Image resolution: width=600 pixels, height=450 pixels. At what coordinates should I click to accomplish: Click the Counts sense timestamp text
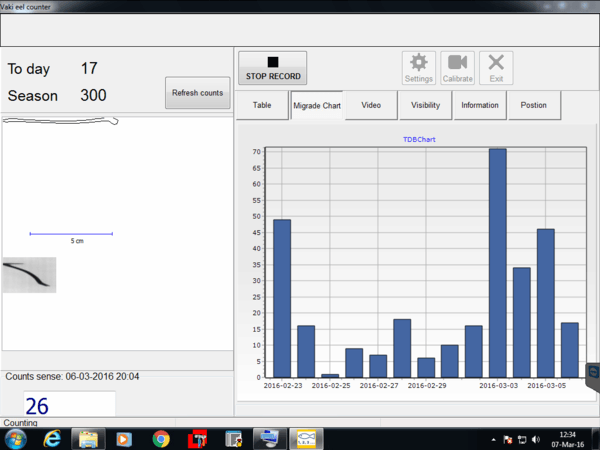coord(72,377)
